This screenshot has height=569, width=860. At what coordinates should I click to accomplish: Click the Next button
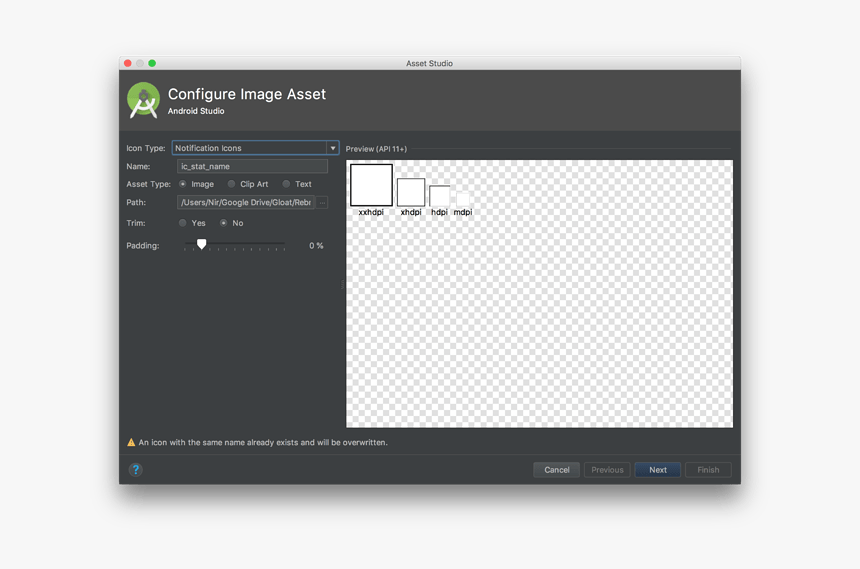(658, 470)
